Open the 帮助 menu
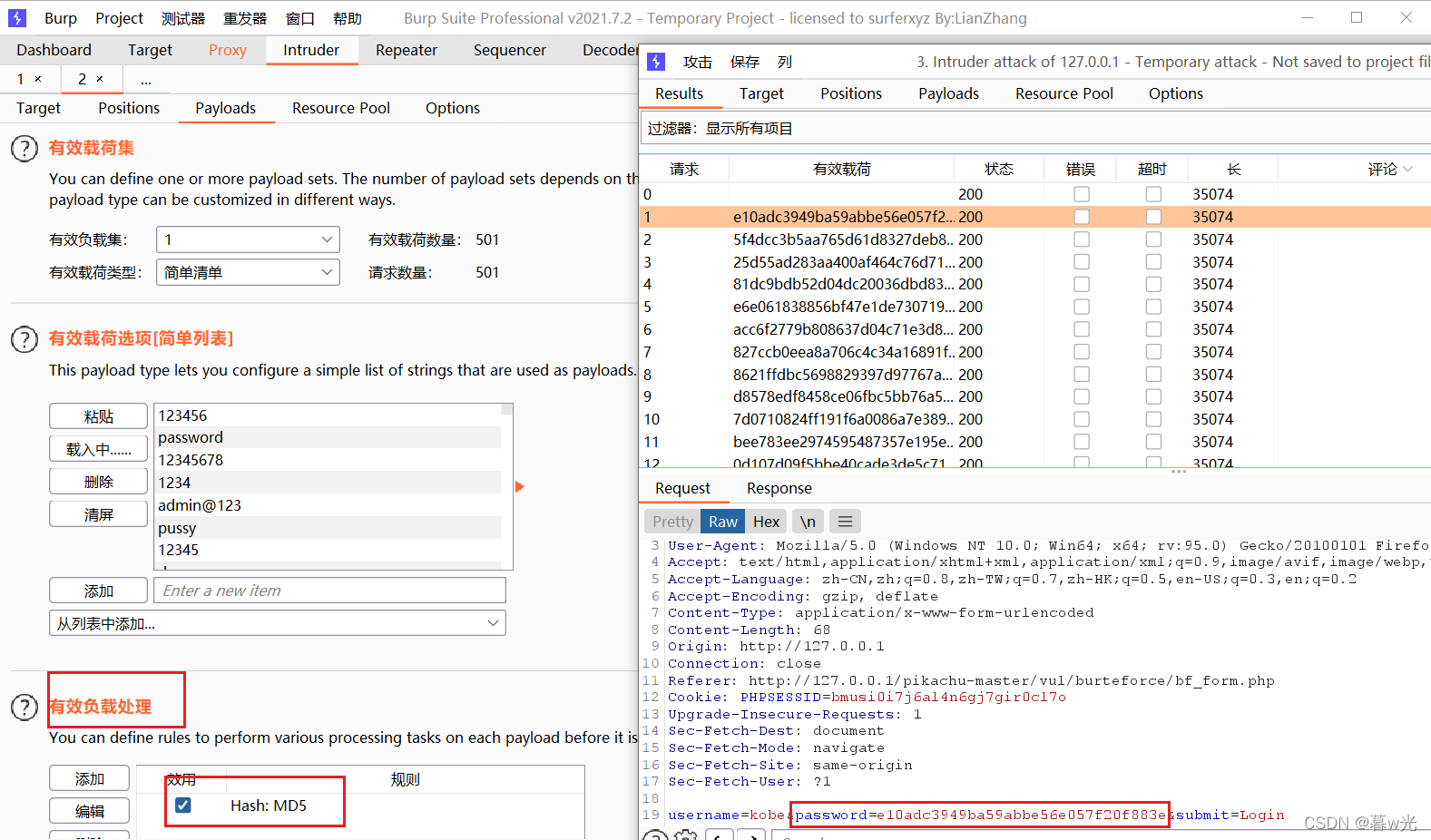Image resolution: width=1431 pixels, height=840 pixels. coord(348,18)
